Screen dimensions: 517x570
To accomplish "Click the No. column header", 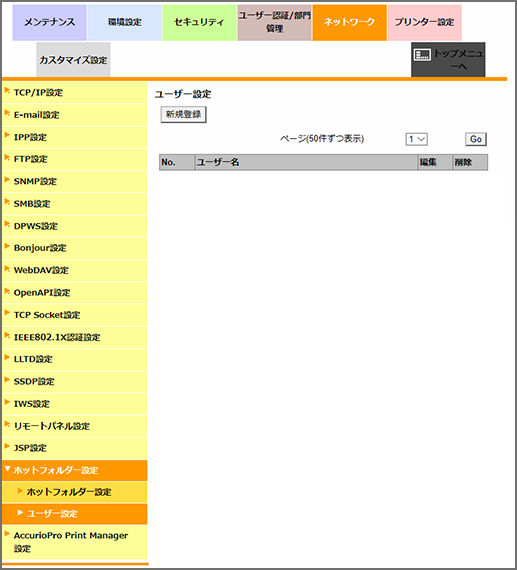I will point(177,162).
